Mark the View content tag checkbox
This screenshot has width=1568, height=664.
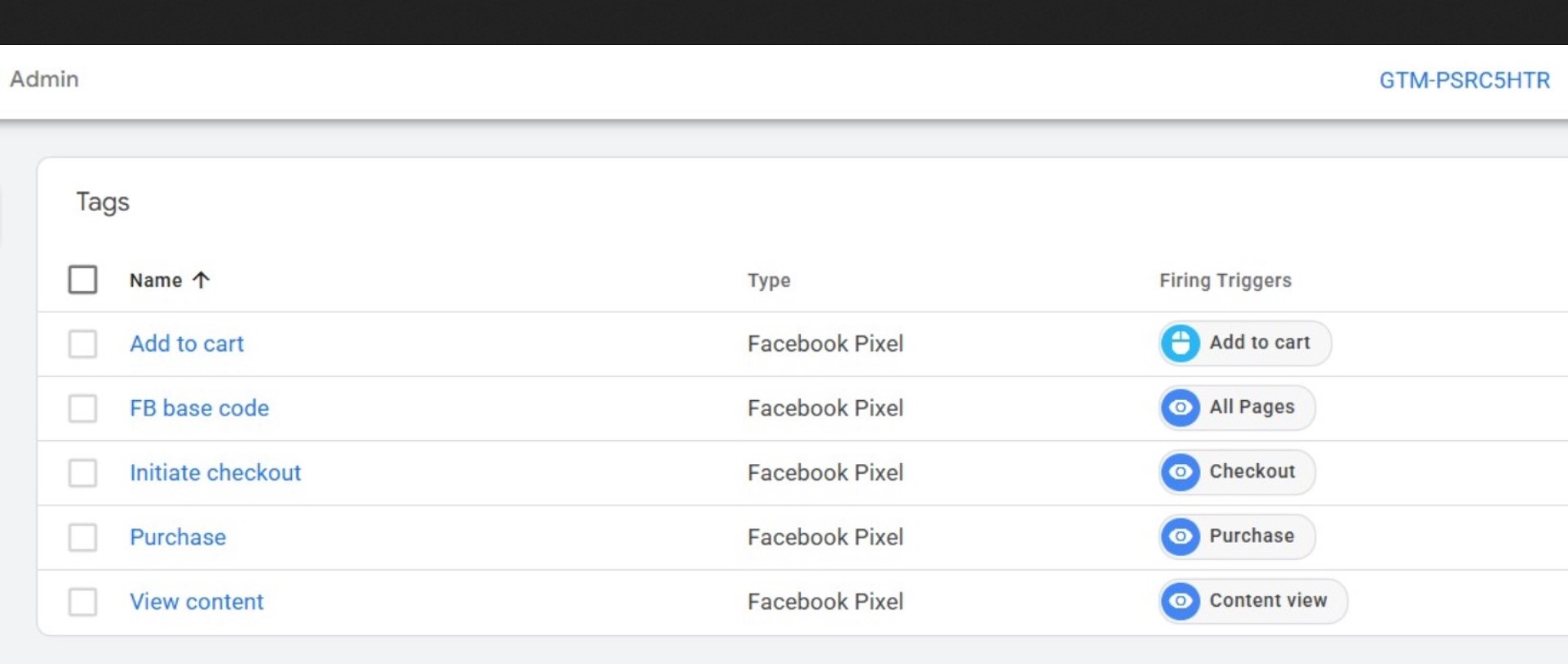click(x=83, y=602)
